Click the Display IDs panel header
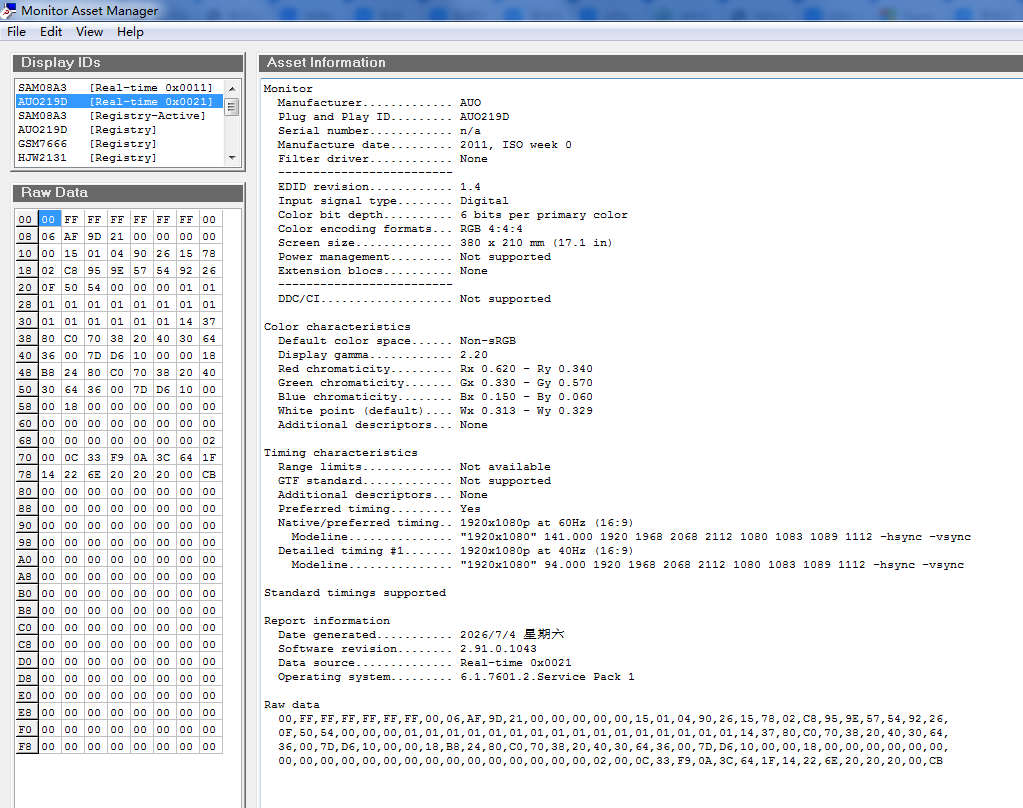Screen dimensions: 1023x808 pyautogui.click(x=128, y=63)
